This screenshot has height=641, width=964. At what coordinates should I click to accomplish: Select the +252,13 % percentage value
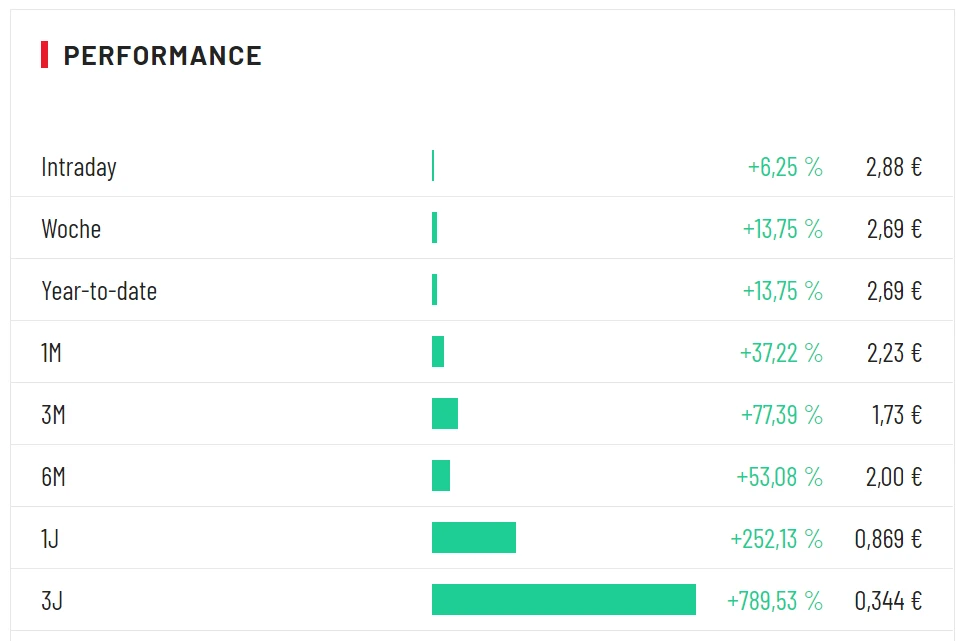(776, 539)
